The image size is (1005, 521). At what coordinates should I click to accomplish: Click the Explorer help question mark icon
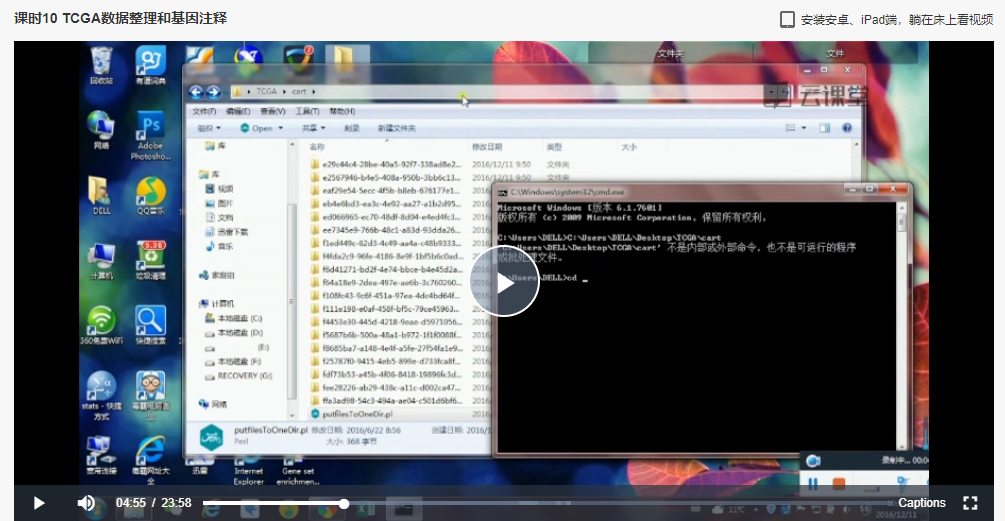847,128
